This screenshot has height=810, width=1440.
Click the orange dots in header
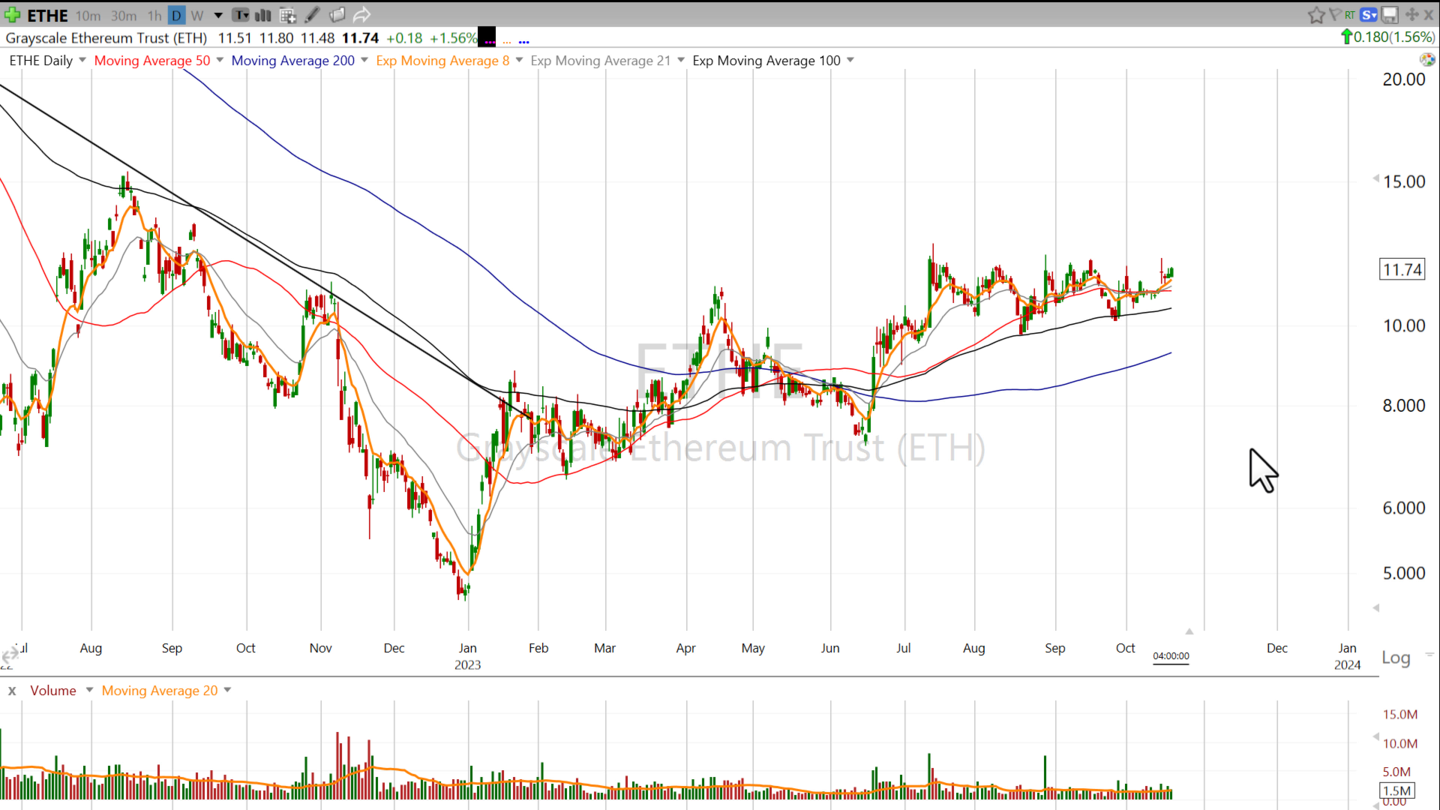(x=506, y=42)
